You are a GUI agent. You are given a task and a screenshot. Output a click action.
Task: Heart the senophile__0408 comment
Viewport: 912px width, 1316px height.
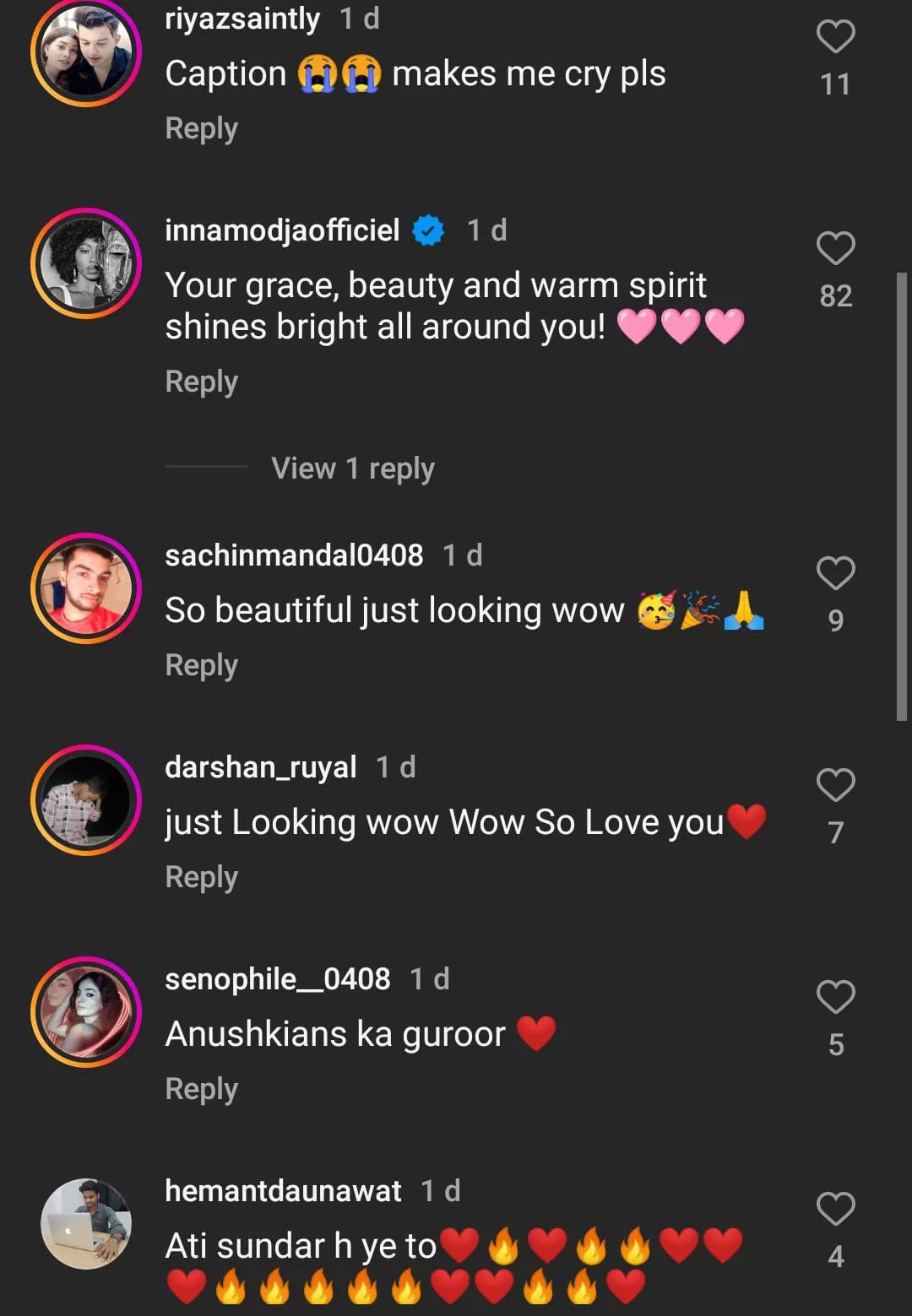(835, 997)
